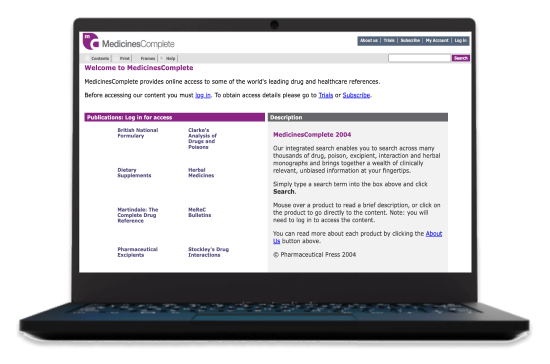Open Help from the toolbar
The width and height of the screenshot is (550, 364).
pos(169,59)
